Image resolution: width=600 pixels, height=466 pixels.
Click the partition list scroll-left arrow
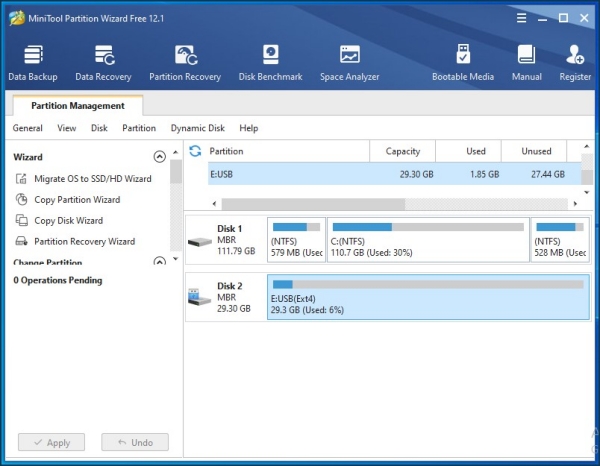click(x=214, y=204)
